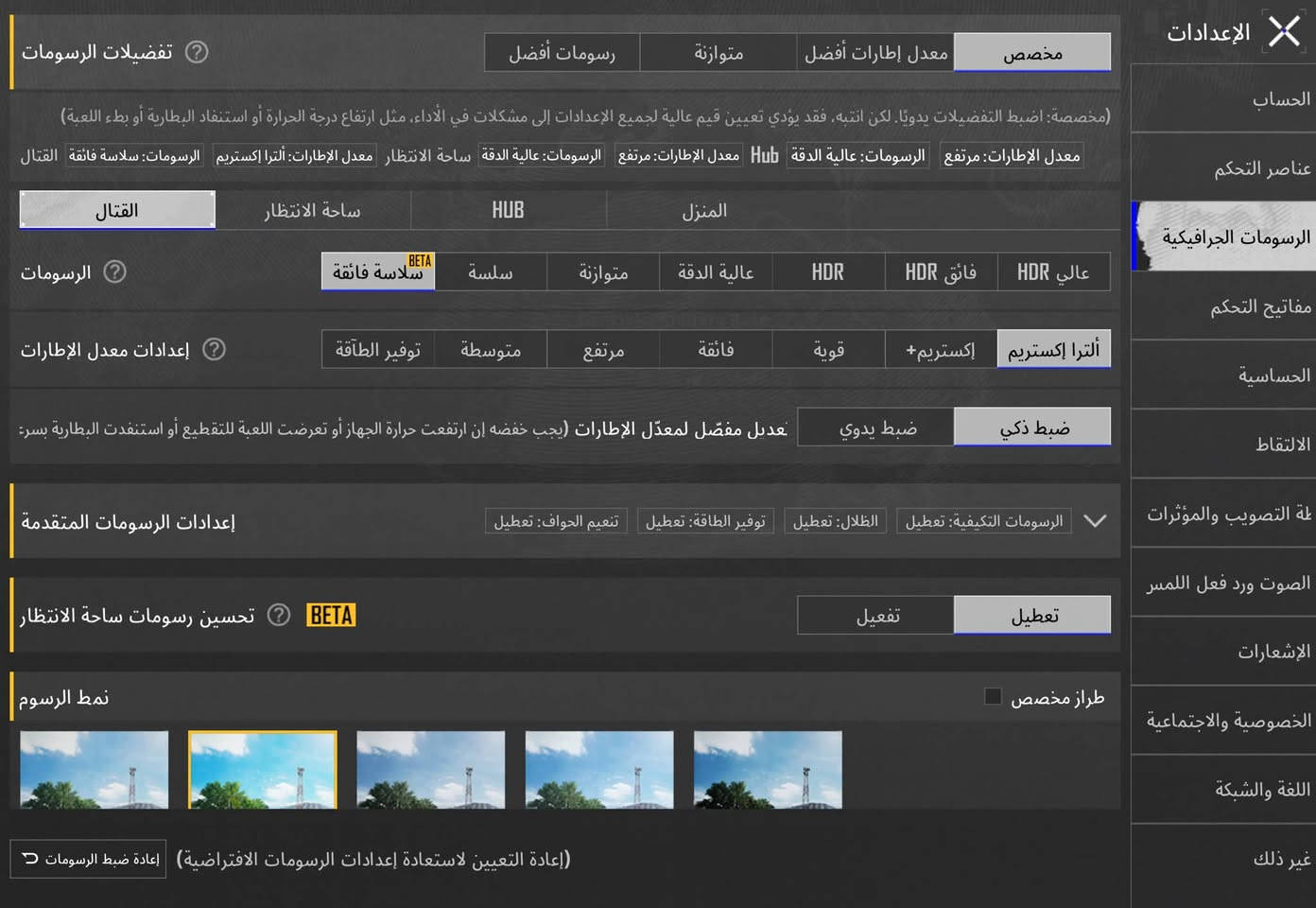Set frame rate to توفير الطاقة

378,350
